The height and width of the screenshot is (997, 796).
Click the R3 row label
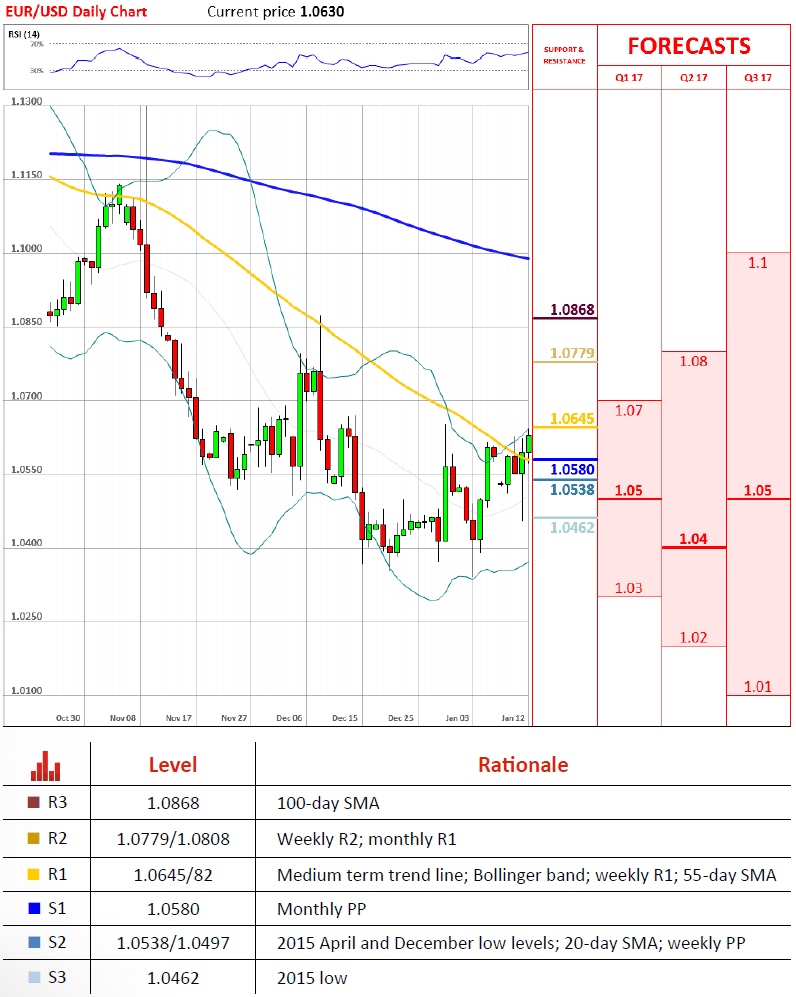point(57,802)
